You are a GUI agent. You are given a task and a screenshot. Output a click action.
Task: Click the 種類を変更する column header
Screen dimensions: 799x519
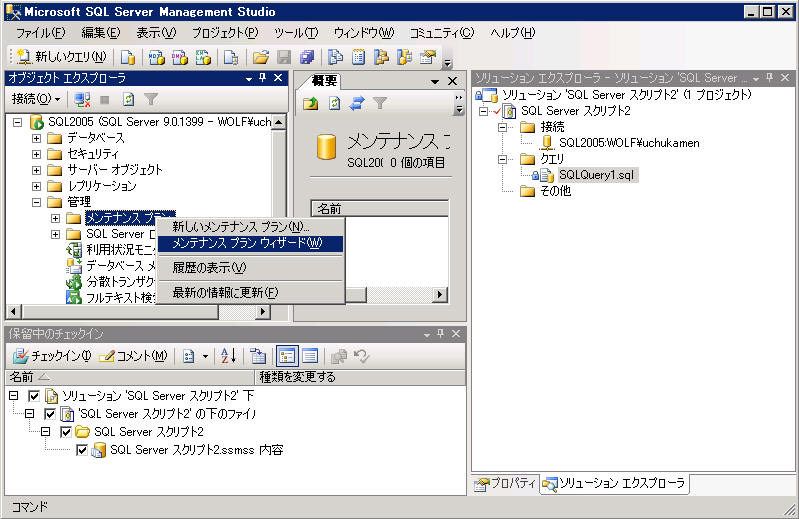coord(360,377)
